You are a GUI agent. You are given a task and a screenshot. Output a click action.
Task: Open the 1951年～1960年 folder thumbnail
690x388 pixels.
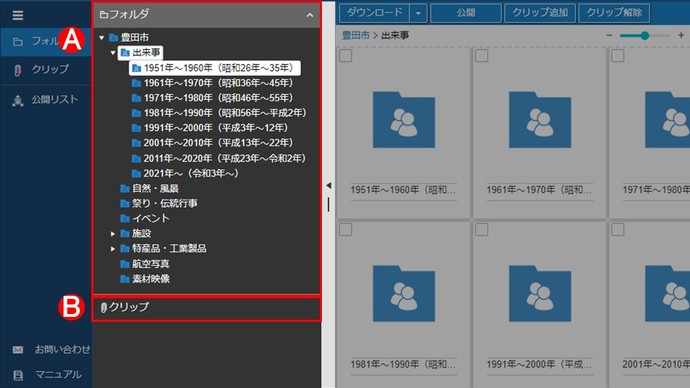pyautogui.click(x=404, y=120)
